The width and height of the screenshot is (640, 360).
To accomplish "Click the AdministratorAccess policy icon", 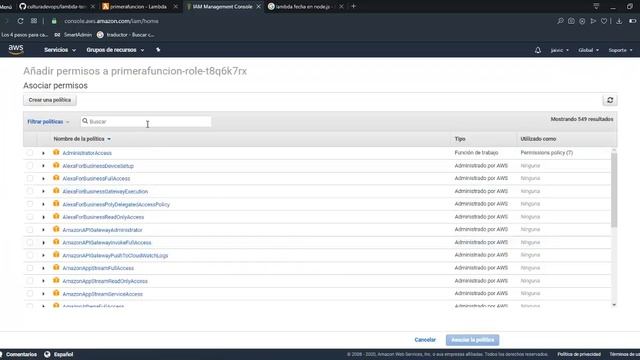I will coord(56,152).
